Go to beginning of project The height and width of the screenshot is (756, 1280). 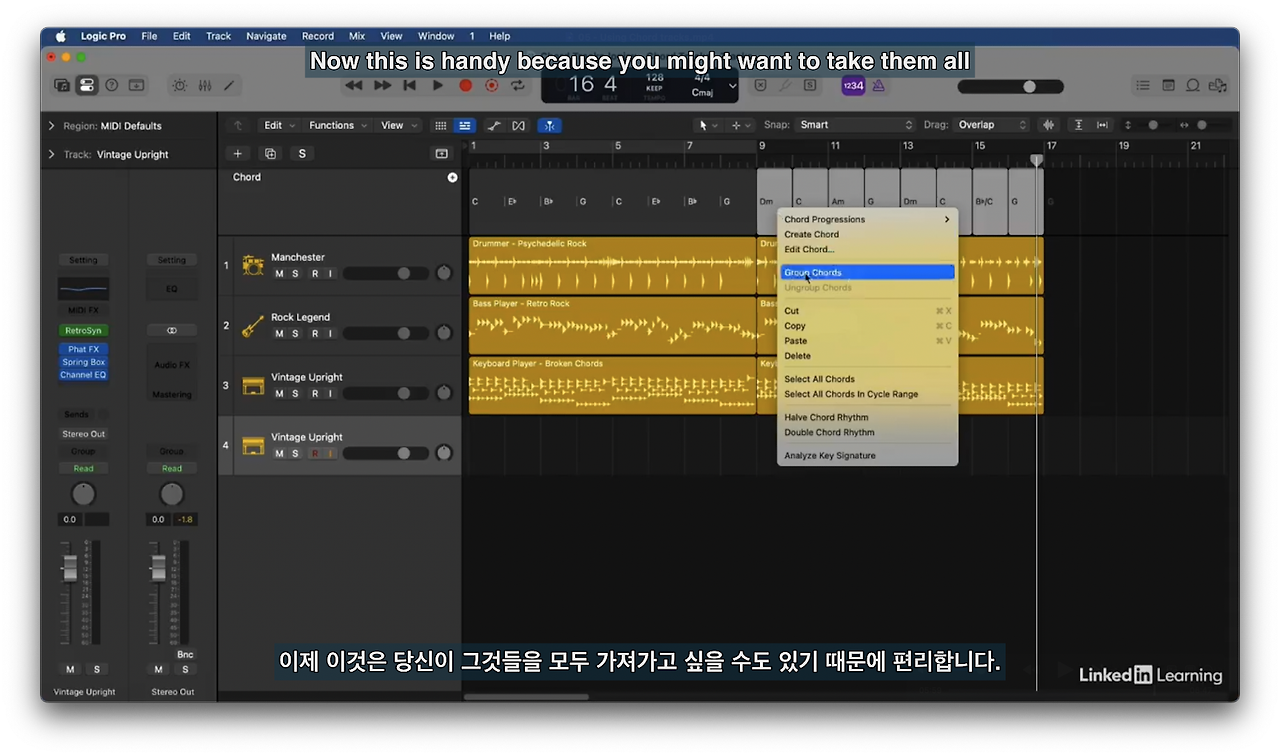coord(409,86)
